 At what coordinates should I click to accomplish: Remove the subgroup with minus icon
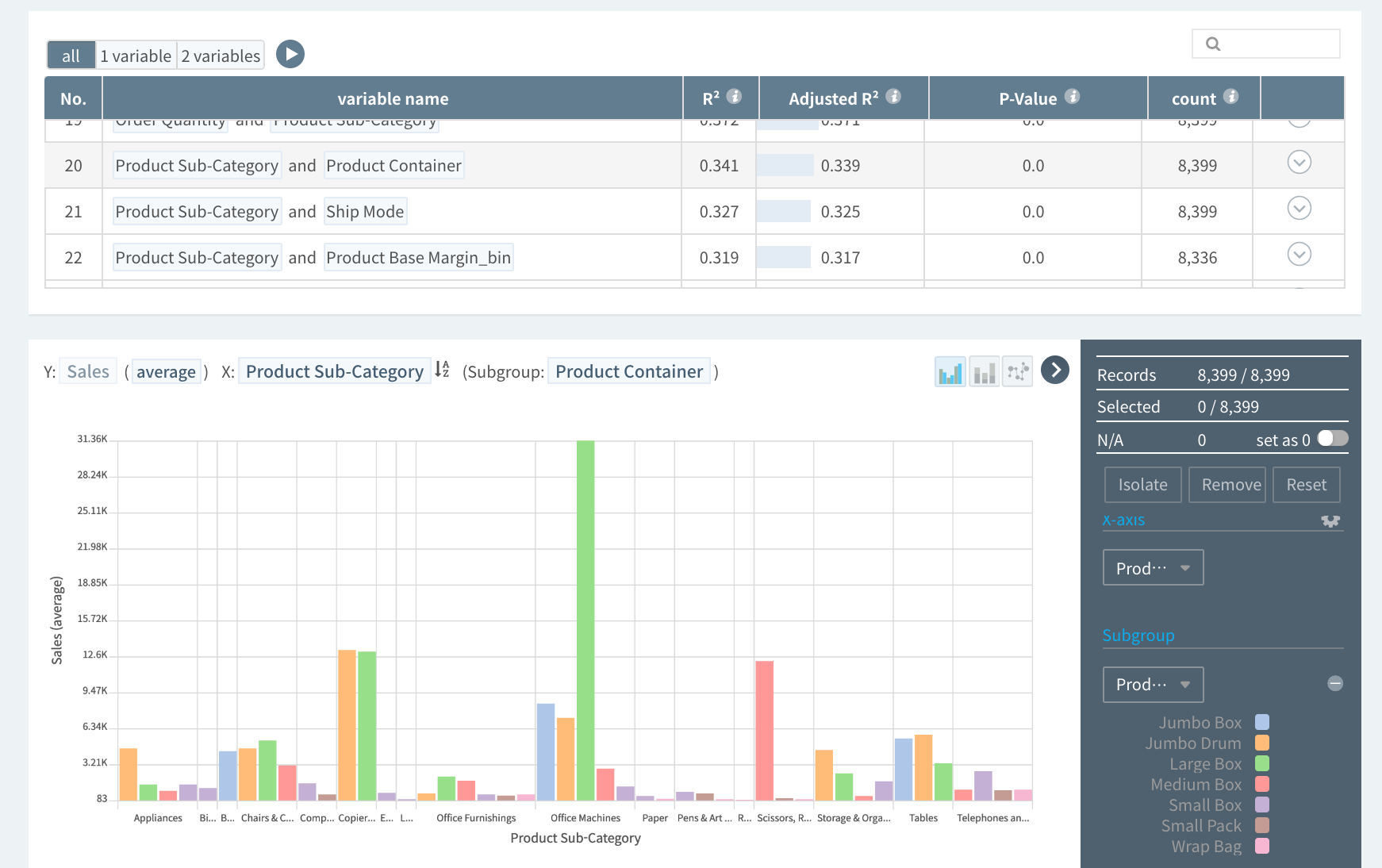coord(1335,683)
